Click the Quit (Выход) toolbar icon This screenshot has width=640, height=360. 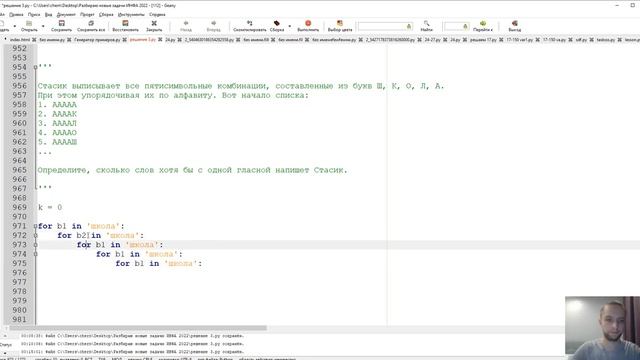coord(515,24)
